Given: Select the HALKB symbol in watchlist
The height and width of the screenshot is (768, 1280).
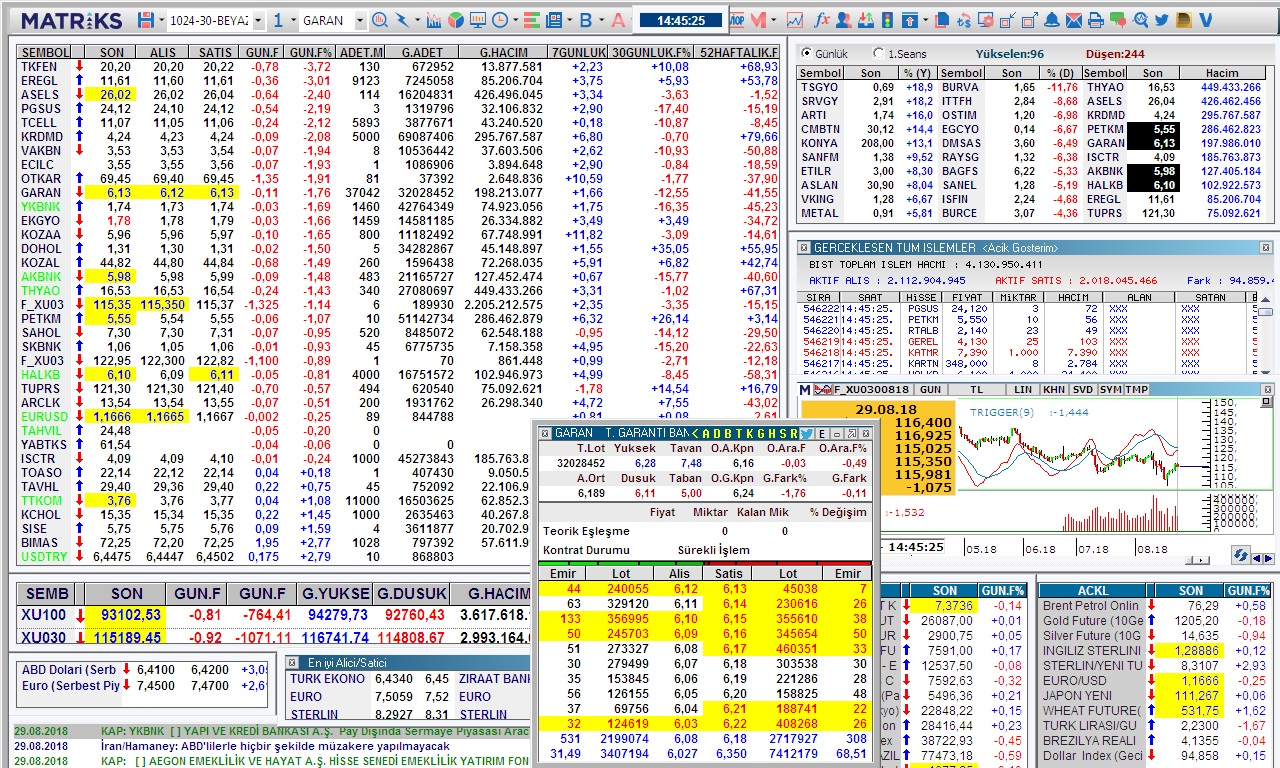Looking at the screenshot, I should click(x=40, y=374).
